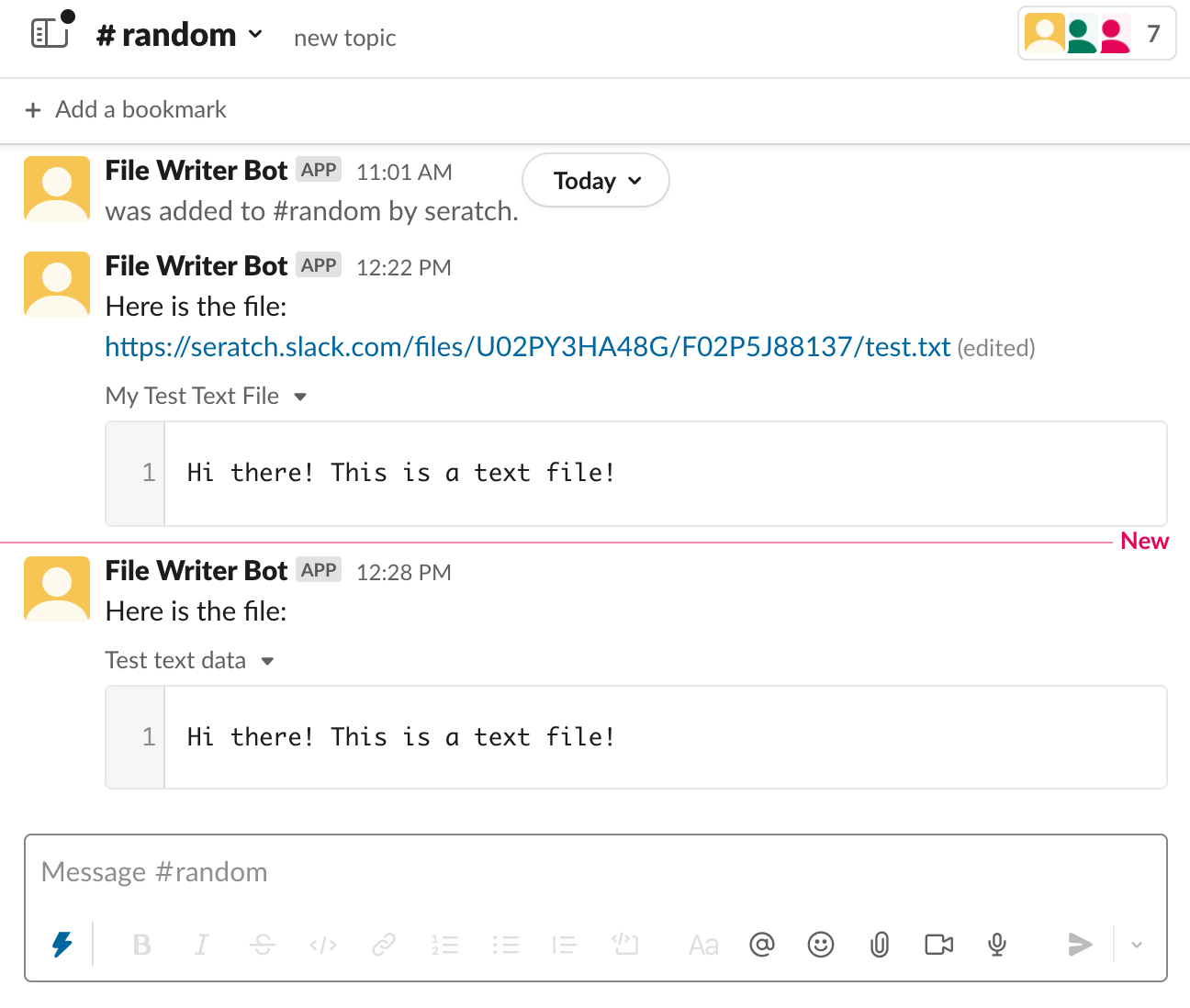Toggle bold formatting in the composer
The height and width of the screenshot is (1008, 1190).
pyautogui.click(x=141, y=944)
